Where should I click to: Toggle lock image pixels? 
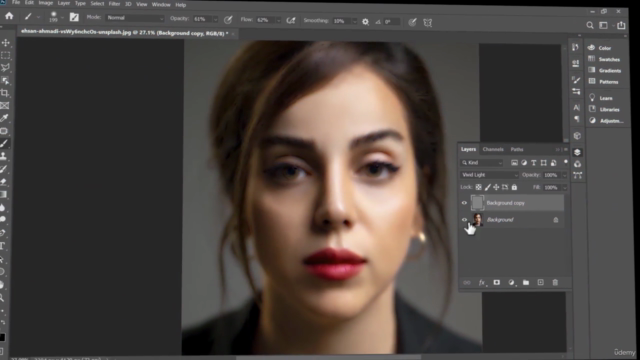click(487, 187)
